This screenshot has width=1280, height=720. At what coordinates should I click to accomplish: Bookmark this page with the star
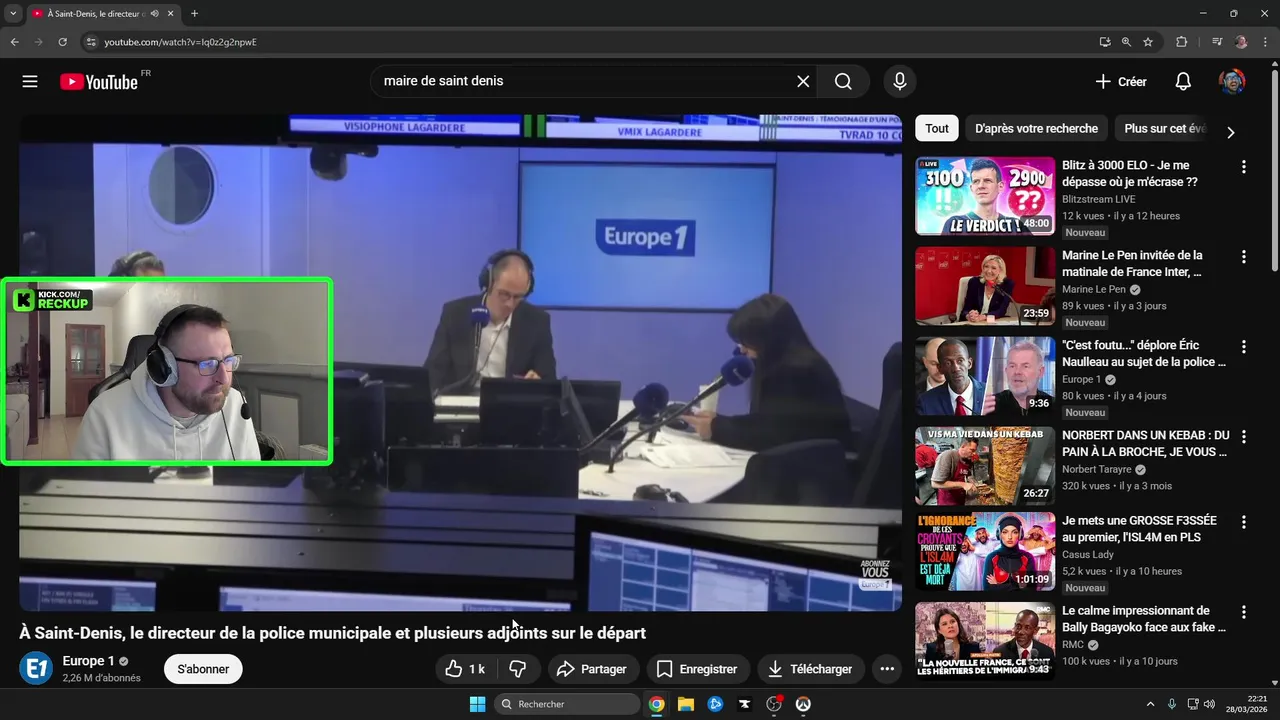(1148, 42)
